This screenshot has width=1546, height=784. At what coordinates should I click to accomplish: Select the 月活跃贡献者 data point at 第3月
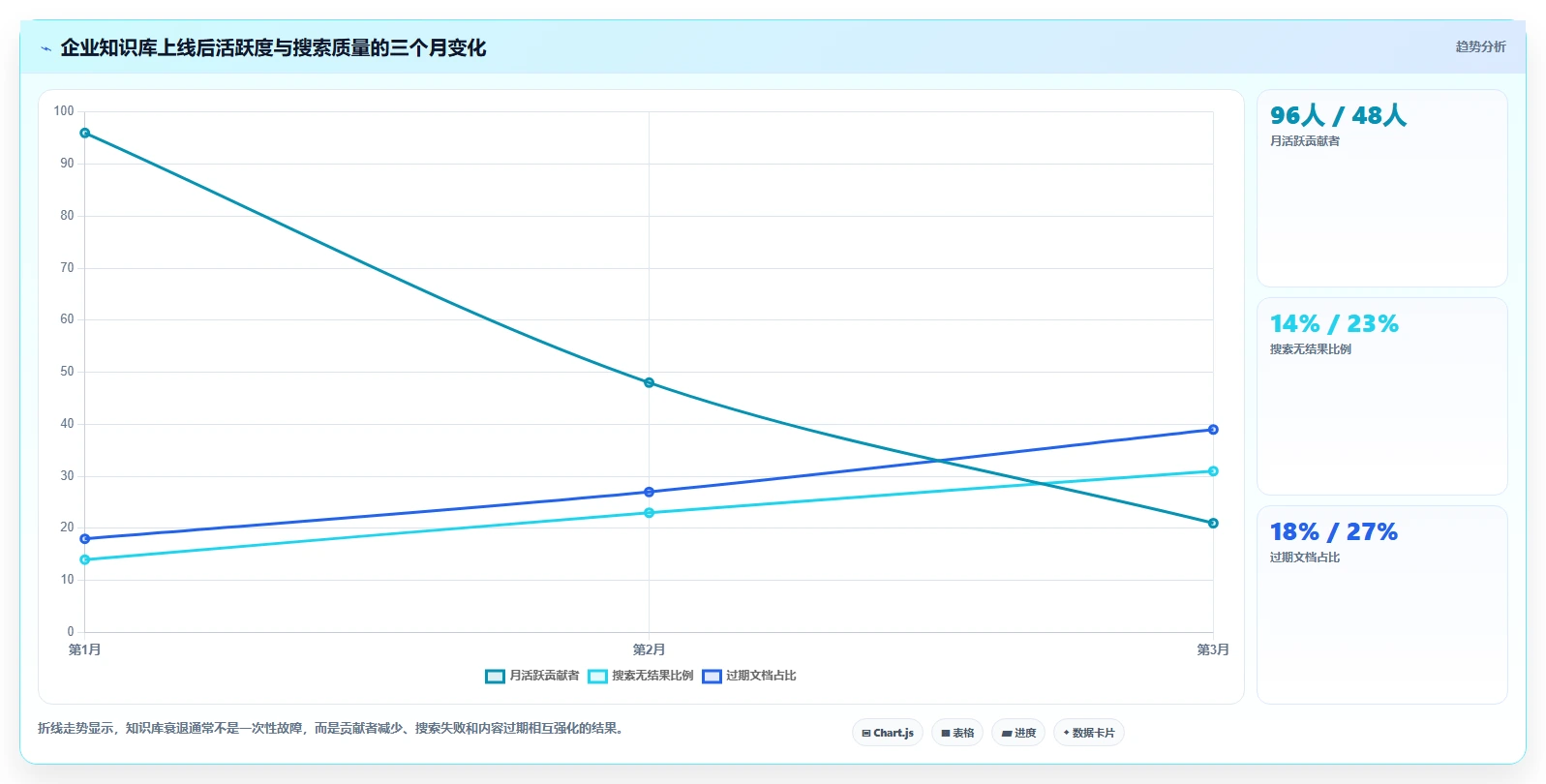coord(1213,524)
